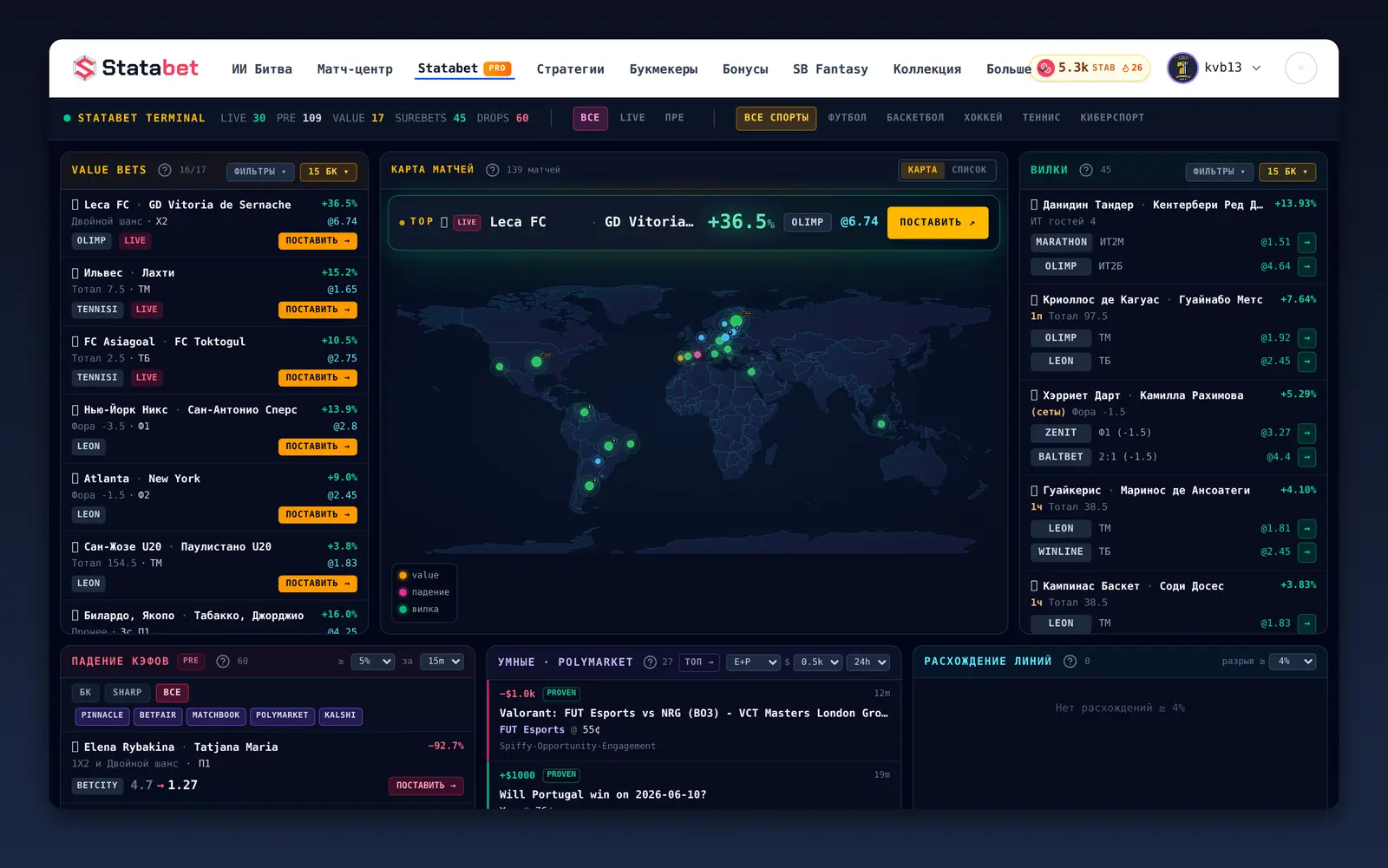Open the 15m time window dropdown
This screenshot has height=868, width=1388.
click(x=442, y=662)
